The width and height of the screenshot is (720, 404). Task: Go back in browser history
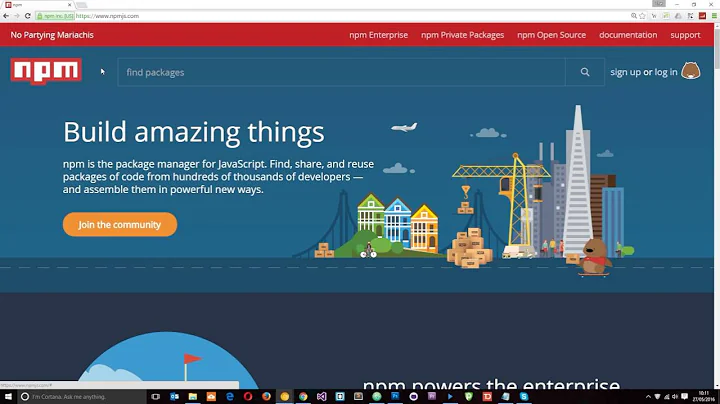tap(6, 16)
